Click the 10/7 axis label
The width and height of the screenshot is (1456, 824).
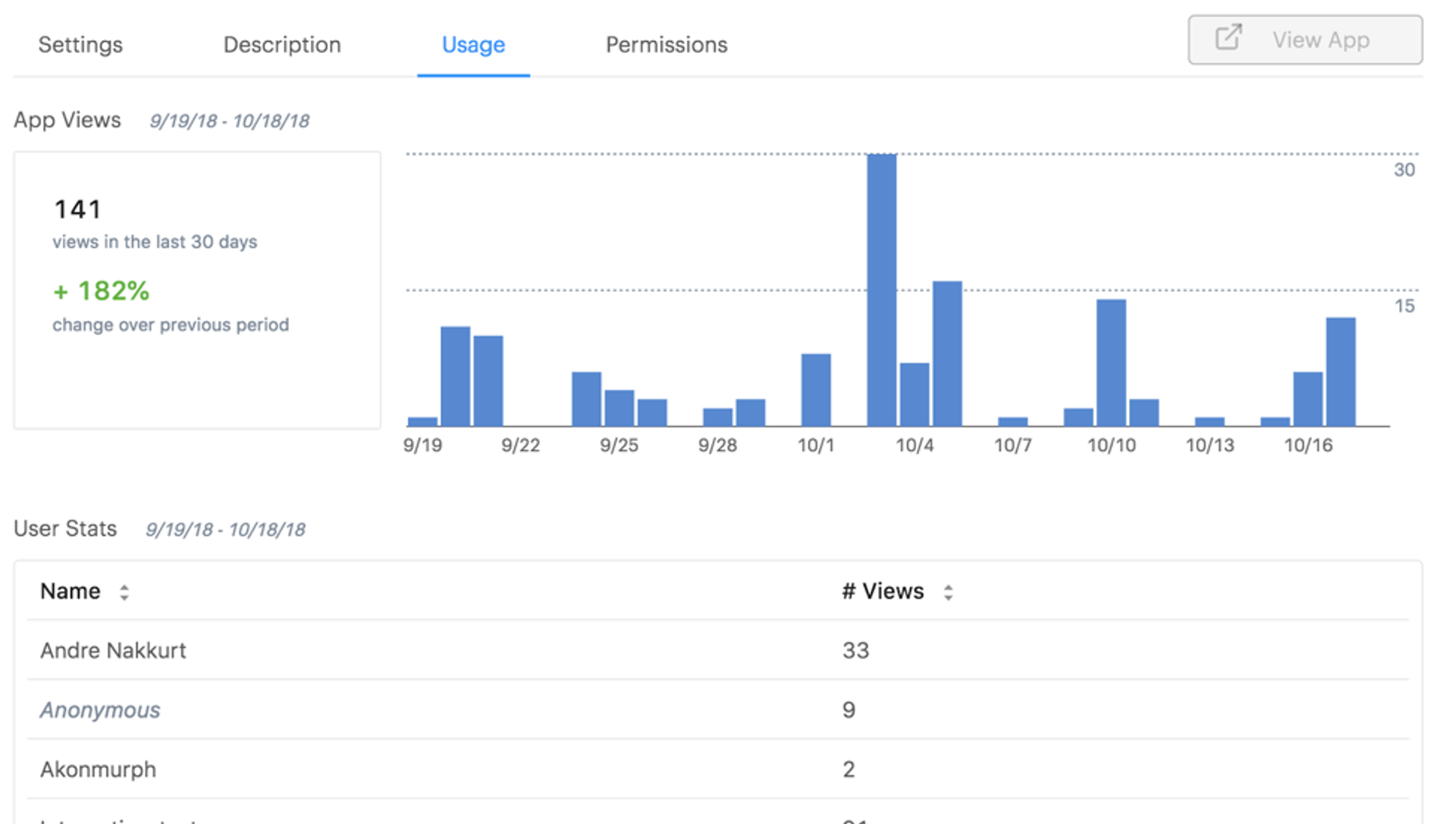point(1013,446)
